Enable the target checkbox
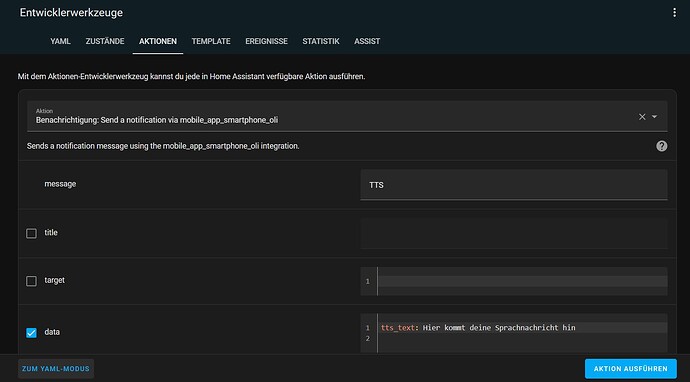This screenshot has height=382, width=690. click(31, 281)
